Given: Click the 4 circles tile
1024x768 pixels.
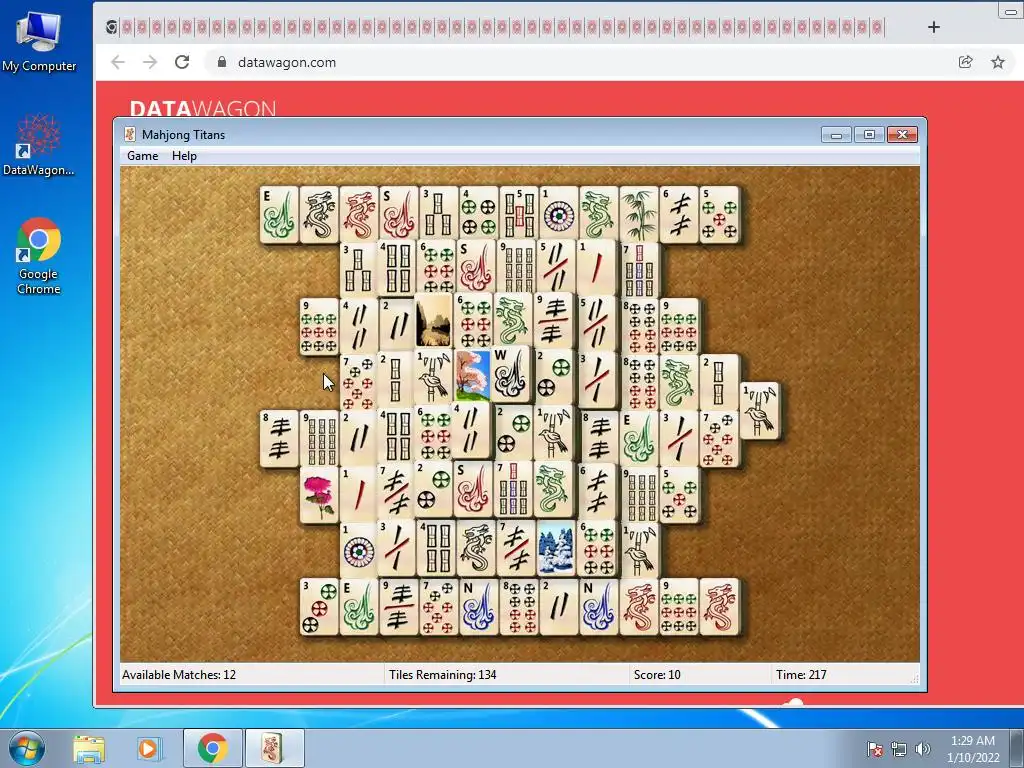Looking at the screenshot, I should pyautogui.click(x=479, y=214).
